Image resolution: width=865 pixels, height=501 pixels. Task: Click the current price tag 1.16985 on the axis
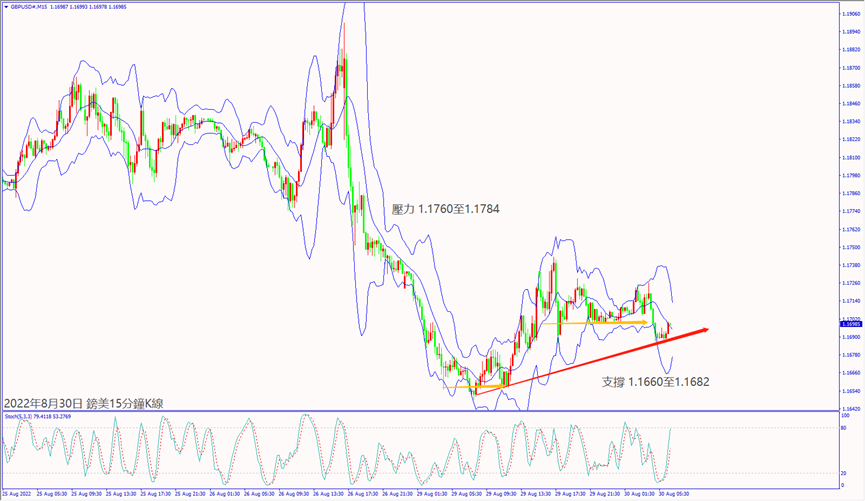pyautogui.click(x=849, y=324)
